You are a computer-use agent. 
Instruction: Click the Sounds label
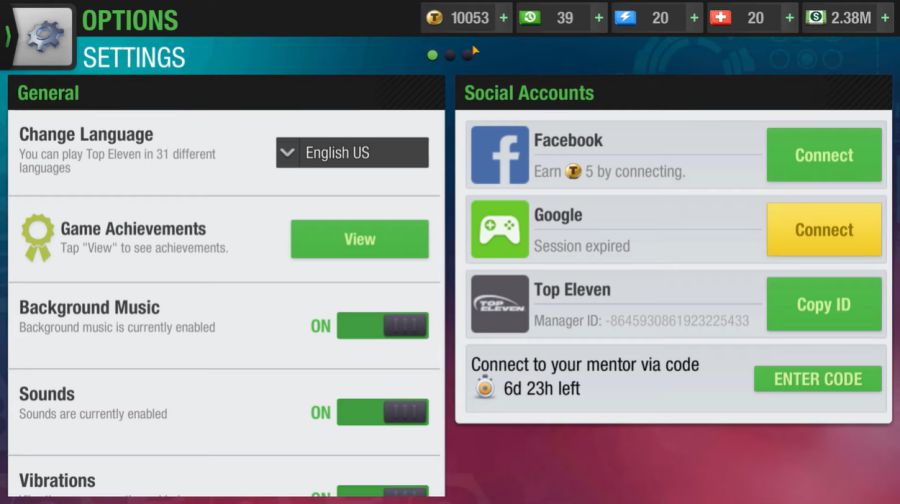(46, 394)
